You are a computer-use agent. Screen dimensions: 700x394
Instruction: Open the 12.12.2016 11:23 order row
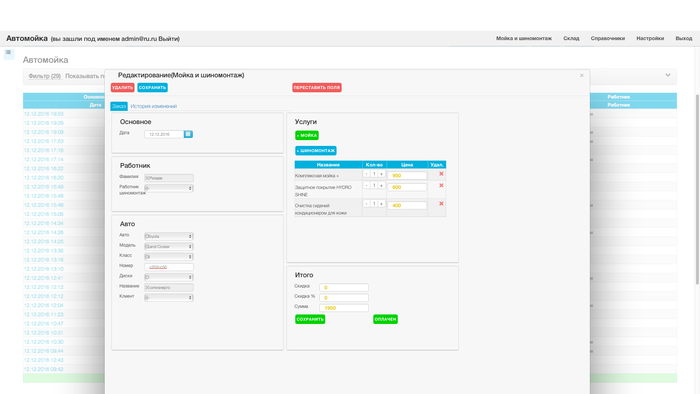(44, 315)
